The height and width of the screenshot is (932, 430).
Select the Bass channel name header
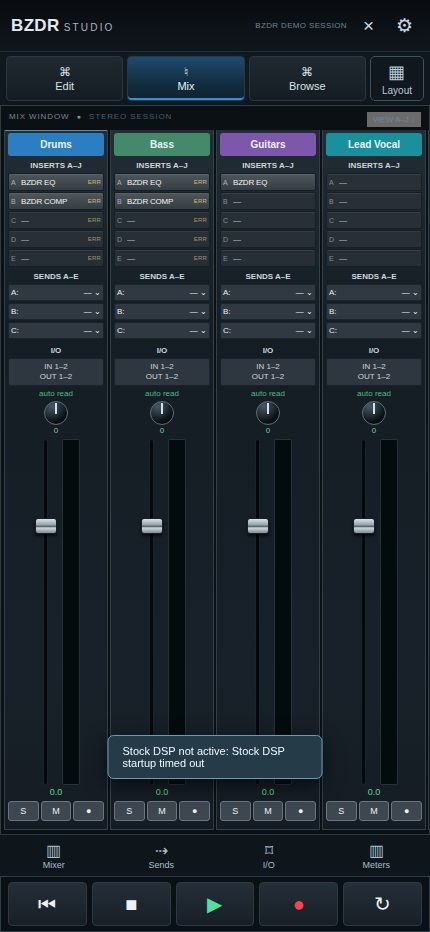click(x=162, y=144)
